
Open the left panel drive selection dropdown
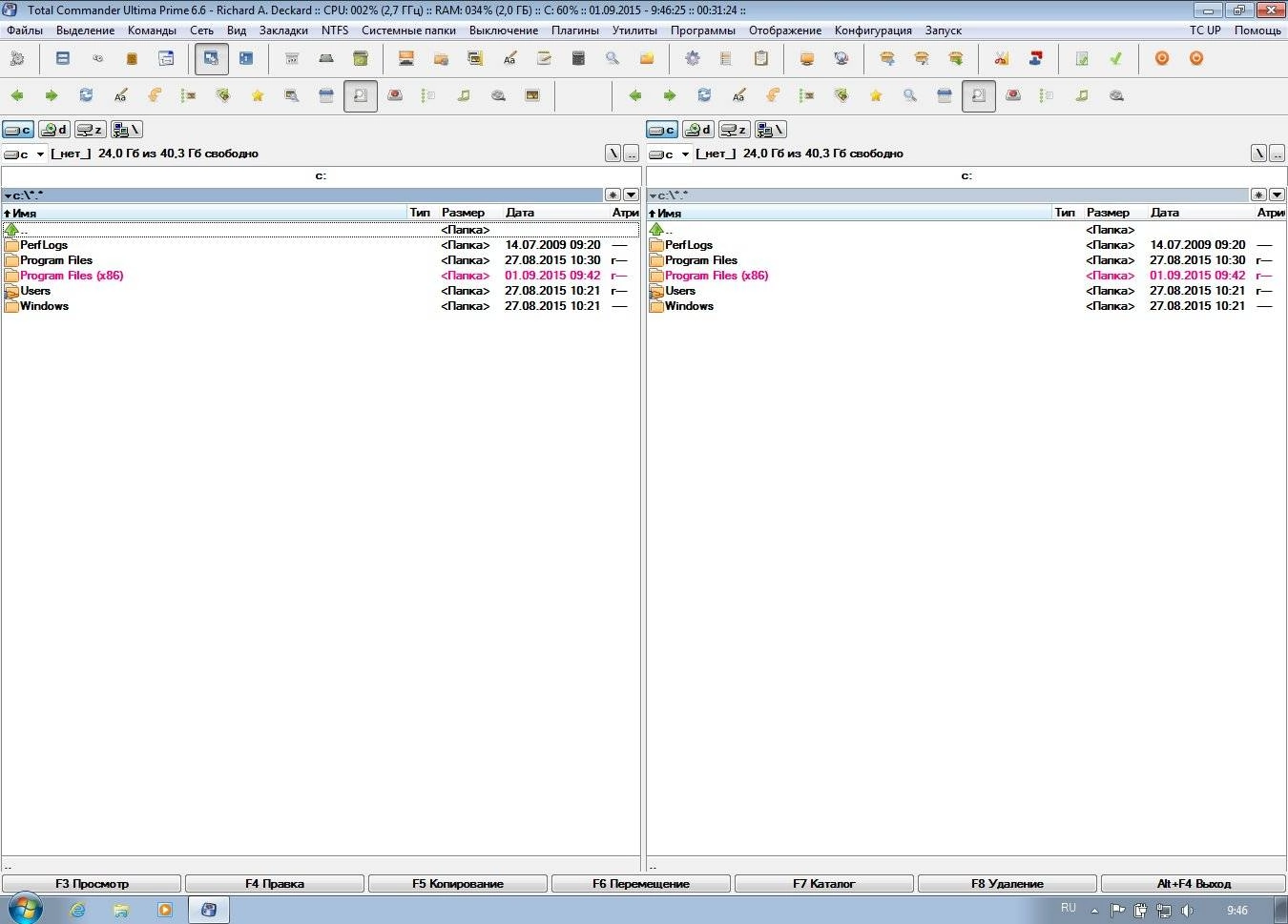pos(25,154)
